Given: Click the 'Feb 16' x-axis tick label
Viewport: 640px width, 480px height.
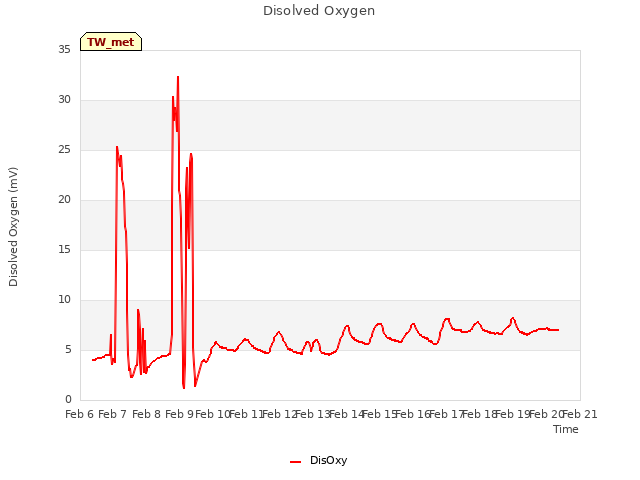Looking at the screenshot, I should click(413, 414).
